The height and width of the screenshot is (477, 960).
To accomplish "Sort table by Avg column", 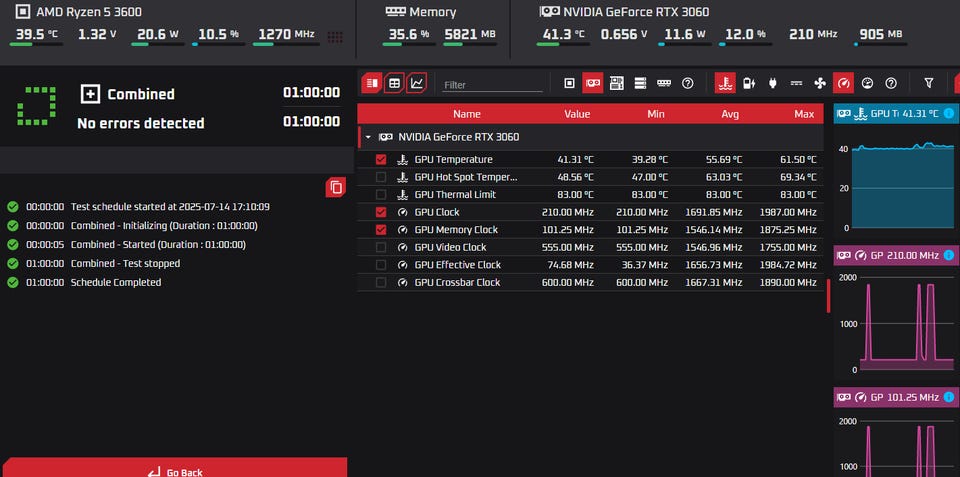I will click(730, 114).
